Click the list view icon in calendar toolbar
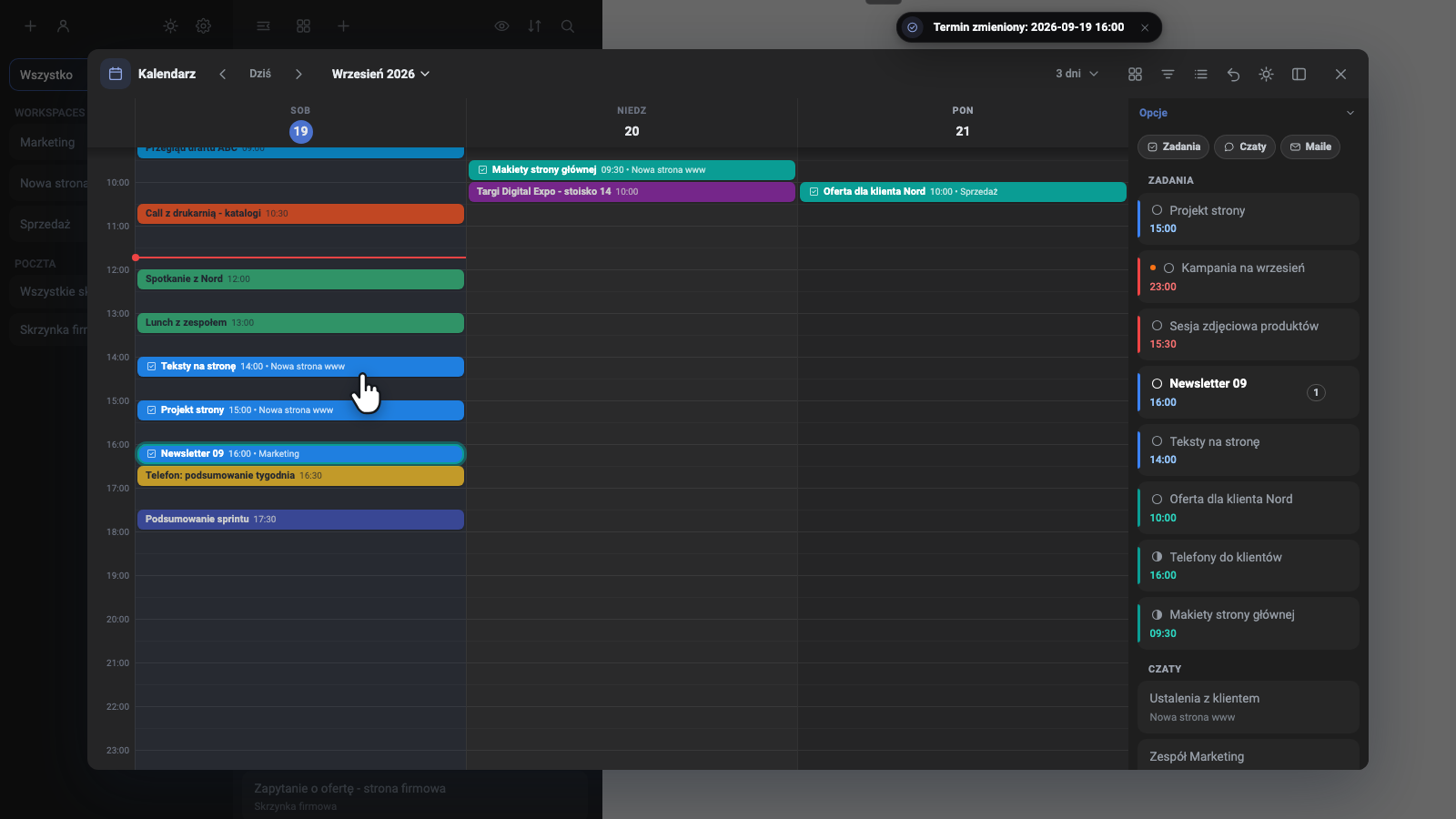 tap(1200, 75)
